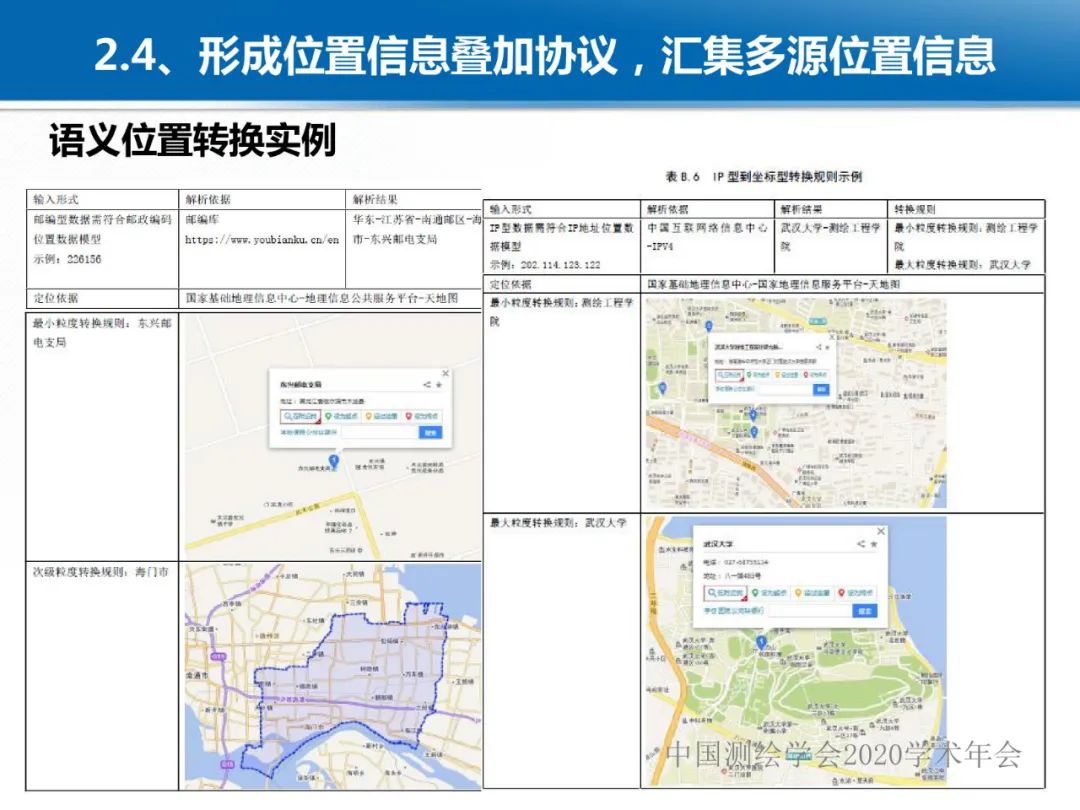Toggle the favorite star in the 测绘工程学院 popup
Viewport: 1080px width, 810px height.
tap(827, 345)
